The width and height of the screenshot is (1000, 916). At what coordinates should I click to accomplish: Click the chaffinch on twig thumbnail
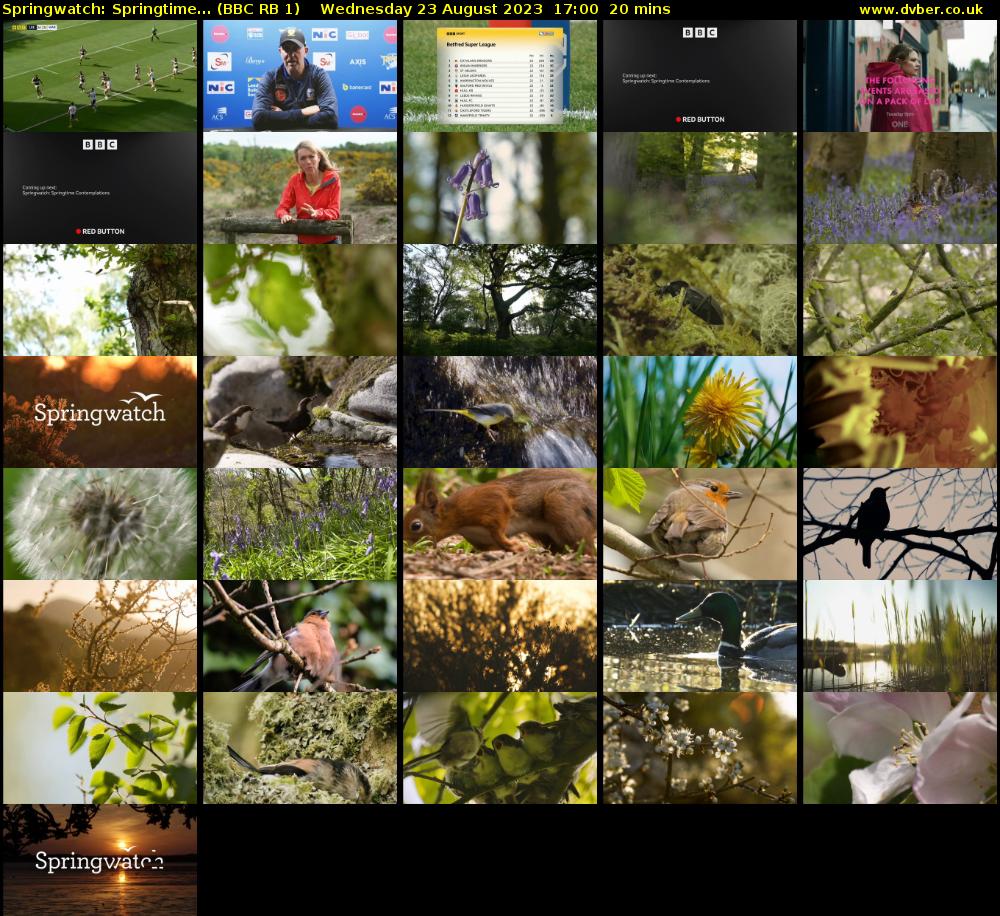click(x=300, y=636)
